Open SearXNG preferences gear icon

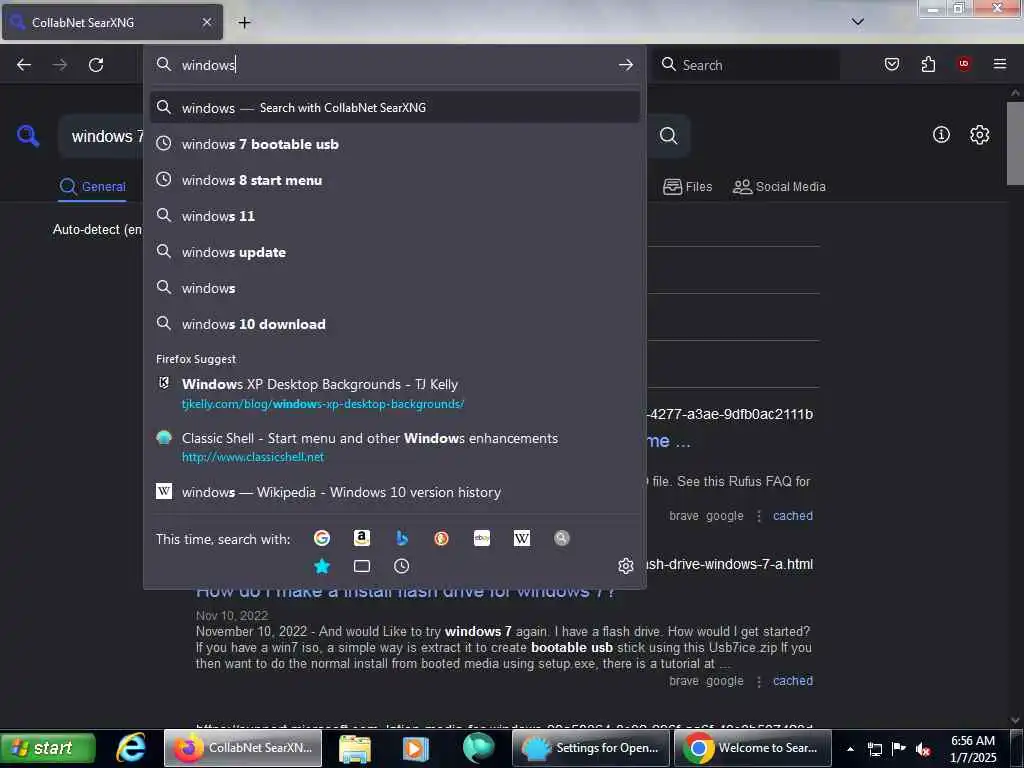point(979,135)
